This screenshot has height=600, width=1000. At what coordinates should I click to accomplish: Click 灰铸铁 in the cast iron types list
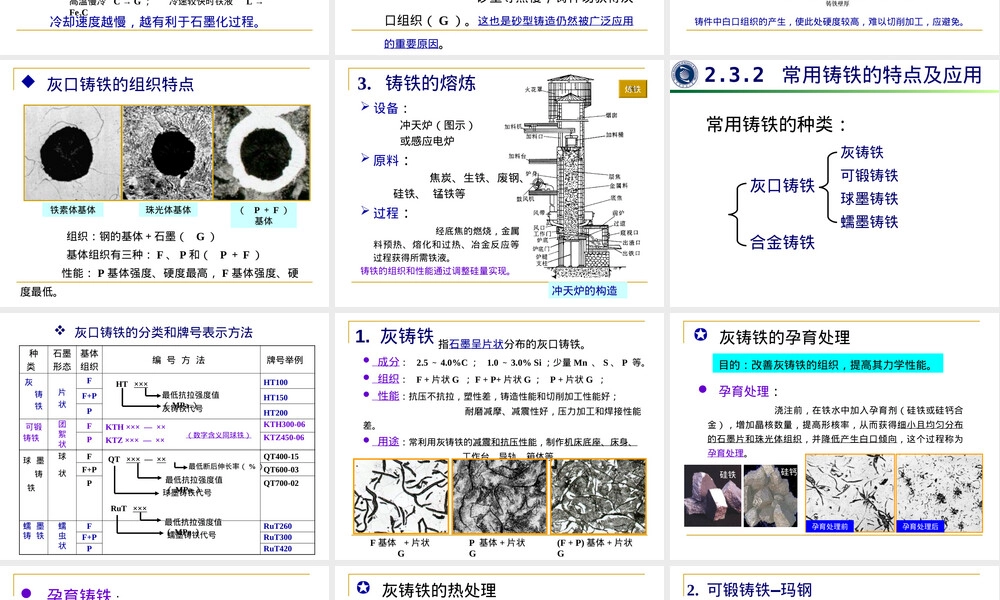click(x=862, y=152)
